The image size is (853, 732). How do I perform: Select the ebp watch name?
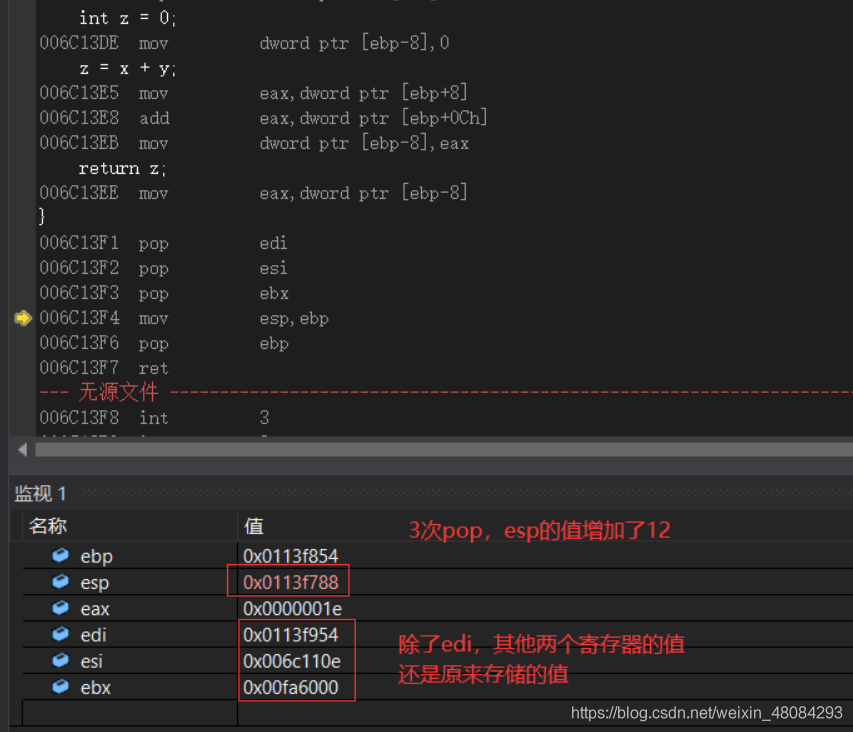pyautogui.click(x=96, y=557)
